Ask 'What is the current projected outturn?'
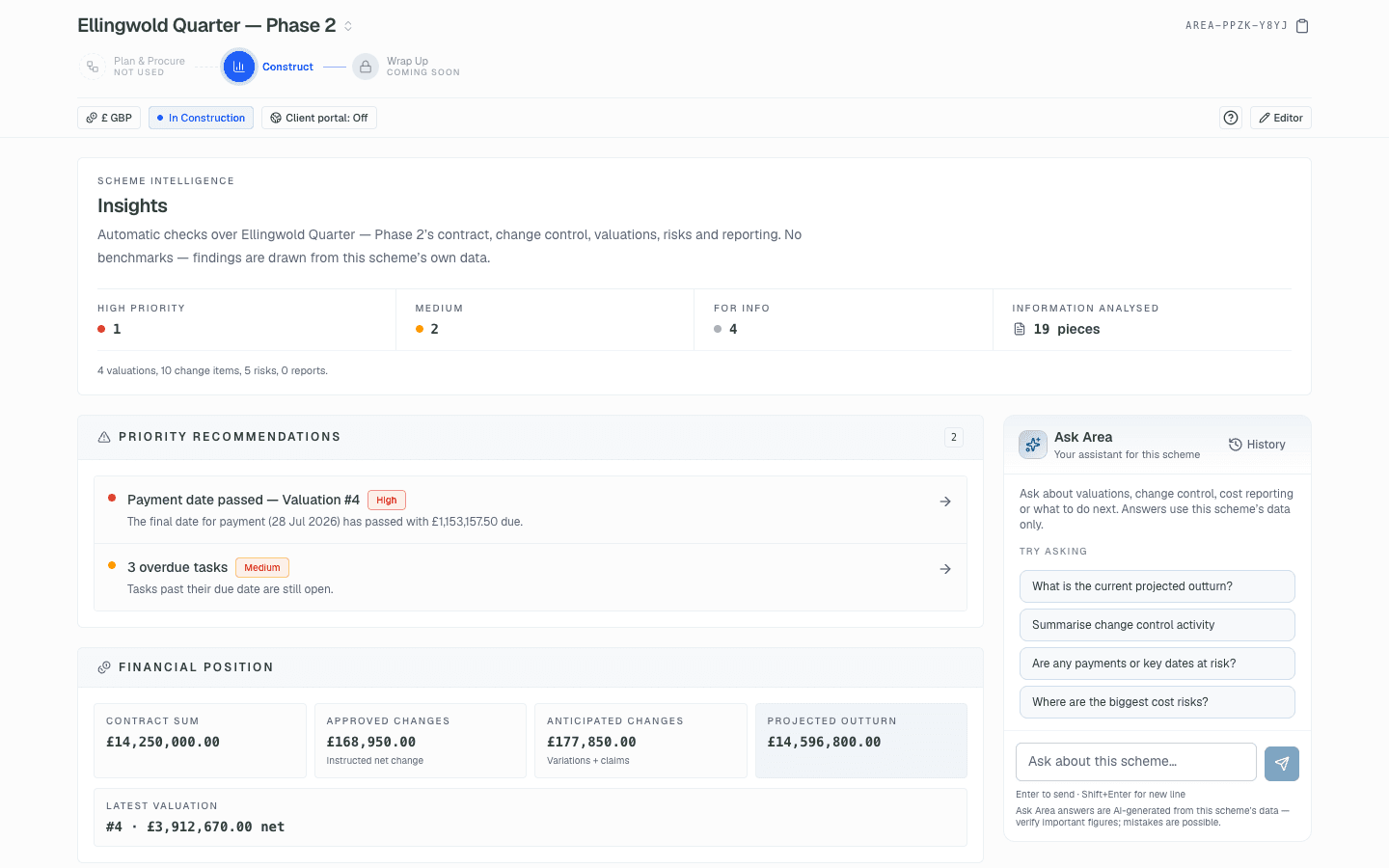 click(1157, 586)
